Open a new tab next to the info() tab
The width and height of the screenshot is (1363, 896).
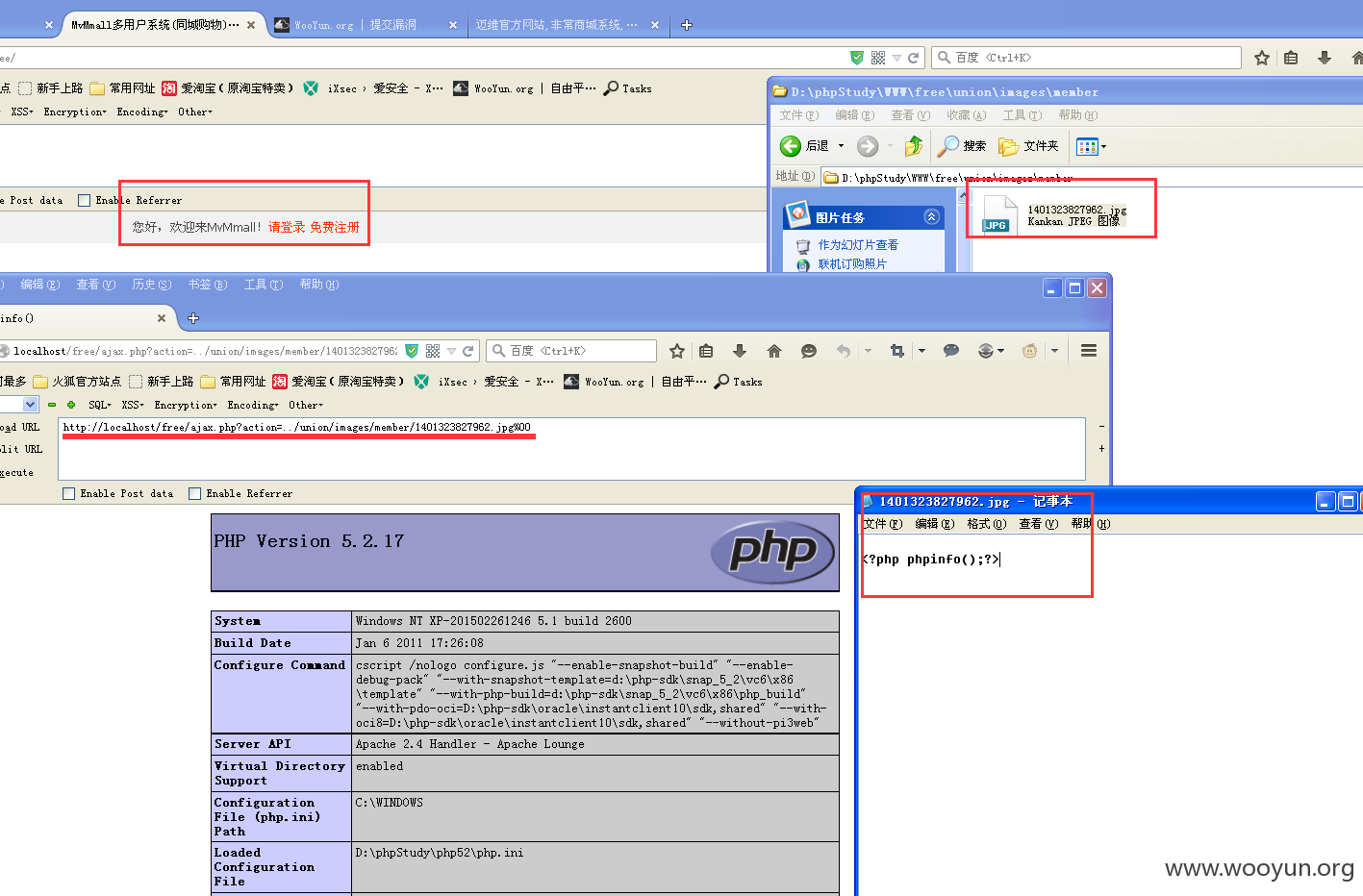coord(193,318)
